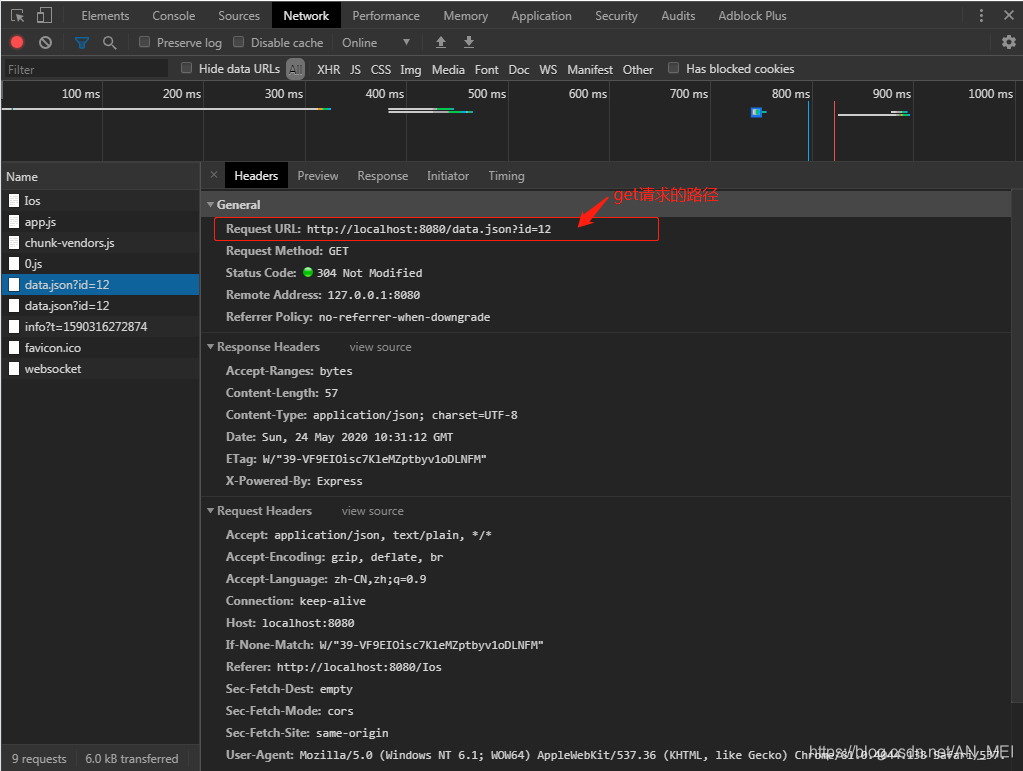Switch to the Console panel
Image resolution: width=1023 pixels, height=771 pixels.
[x=174, y=16]
